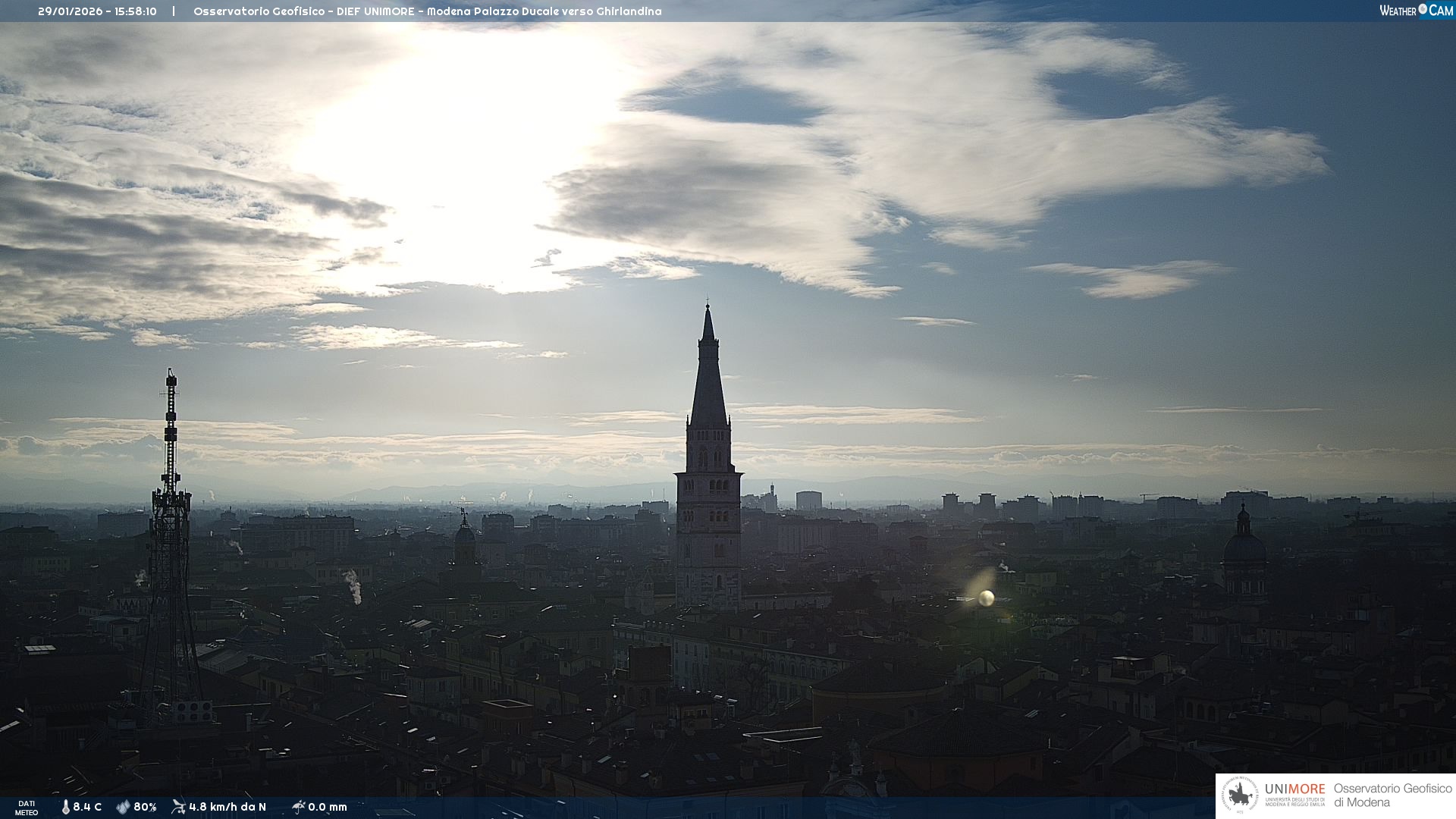
Task: Open the UNIMORE text logo link
Action: tap(1294, 789)
